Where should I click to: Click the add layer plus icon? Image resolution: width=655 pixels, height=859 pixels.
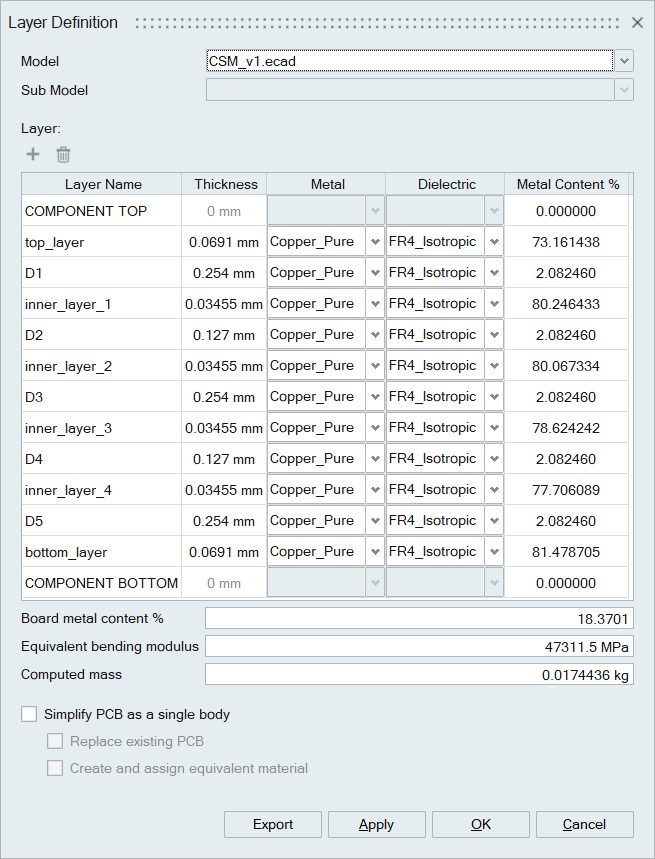point(33,154)
